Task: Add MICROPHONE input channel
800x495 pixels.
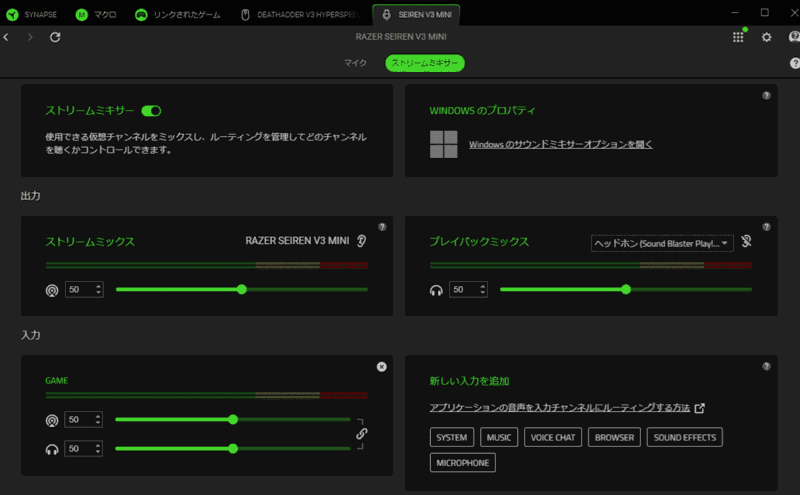Action: 463,463
